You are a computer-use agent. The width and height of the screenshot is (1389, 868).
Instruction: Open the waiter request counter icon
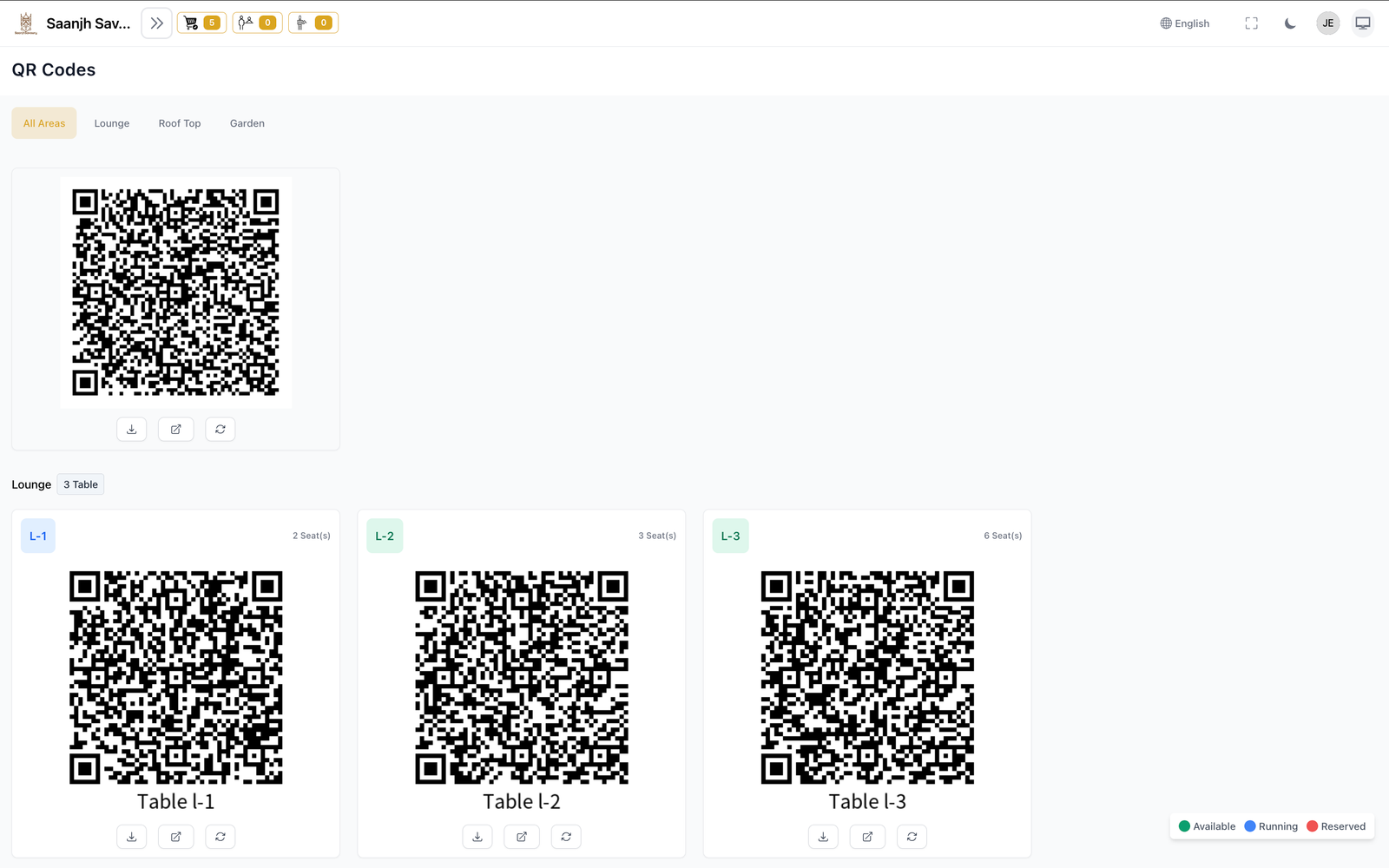click(x=313, y=23)
